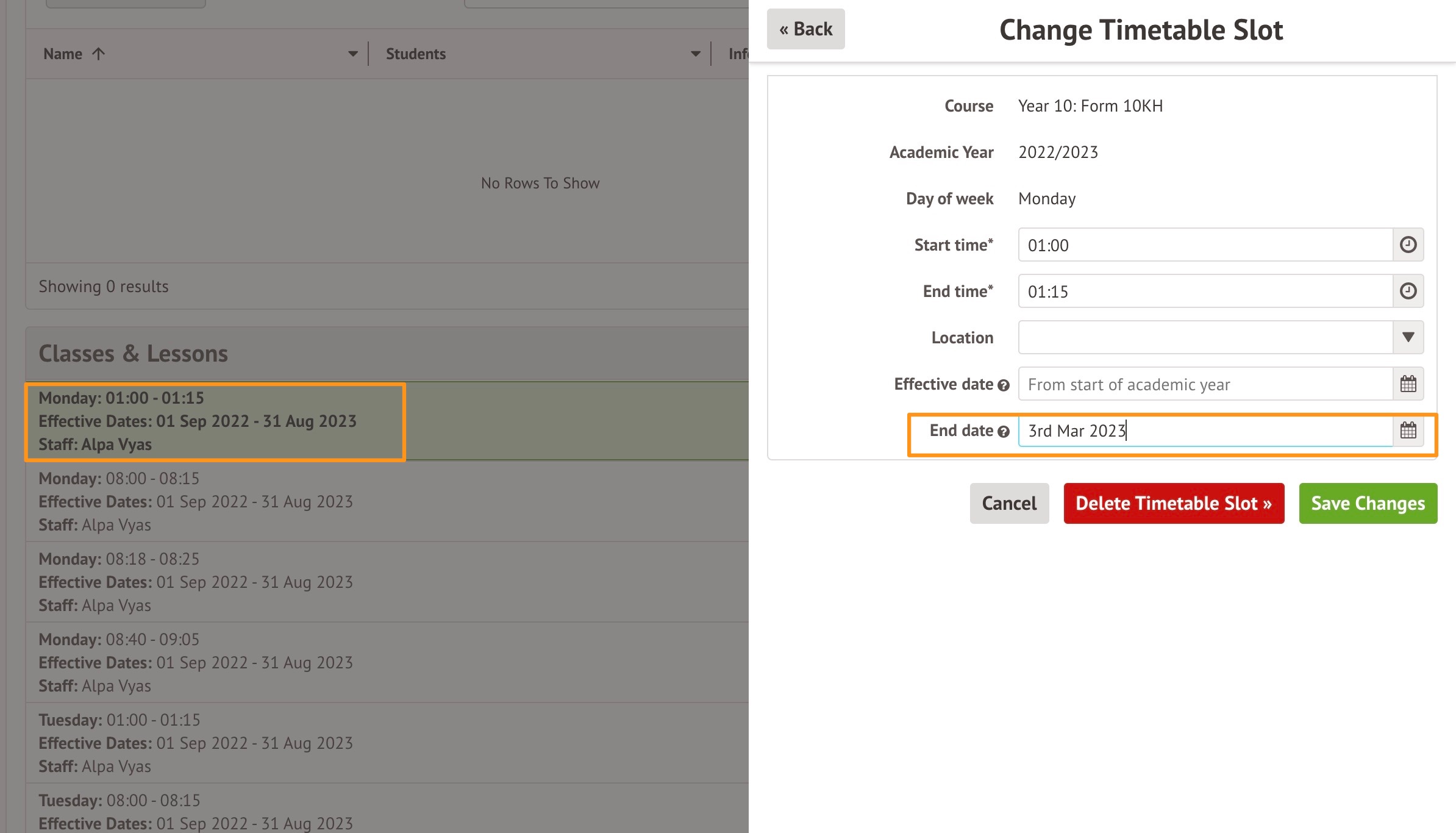Open the End date calendar picker
Screen dimensions: 1456x833
(1408, 431)
